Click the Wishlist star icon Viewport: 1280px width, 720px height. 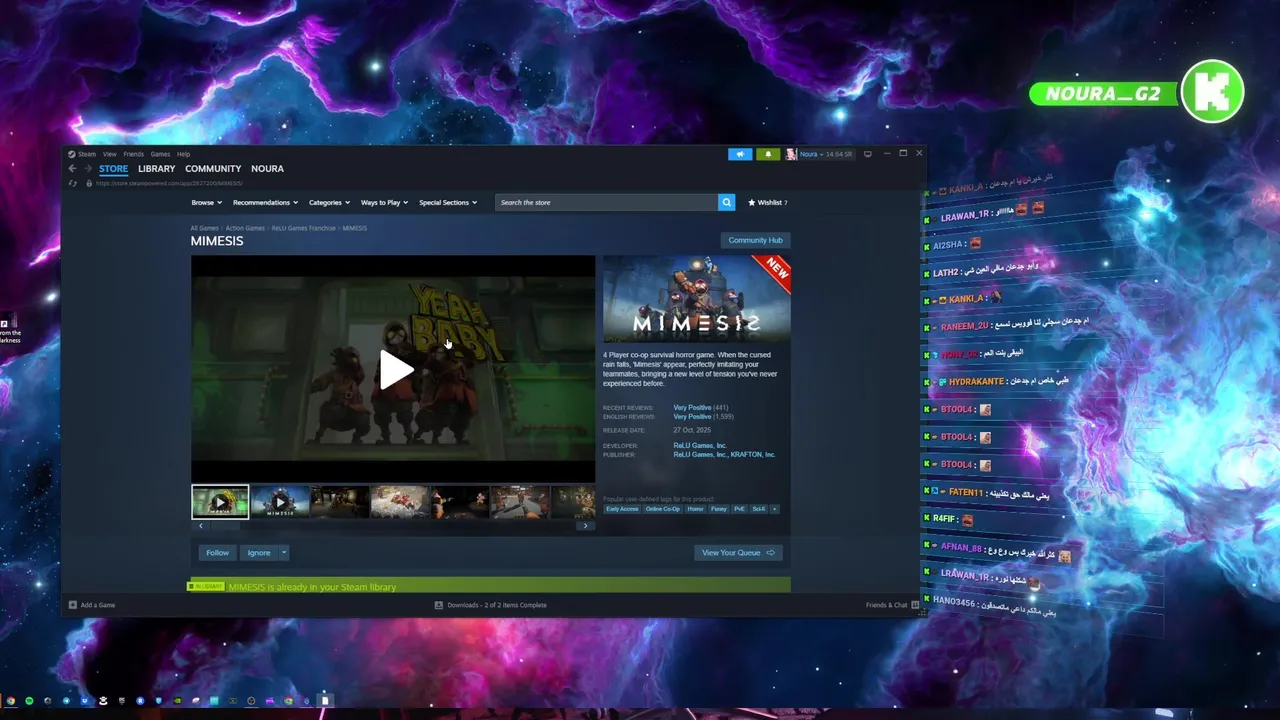(x=752, y=202)
